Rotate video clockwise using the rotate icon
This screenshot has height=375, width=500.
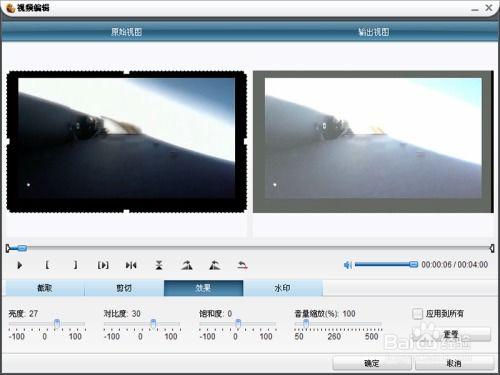[x=187, y=265]
